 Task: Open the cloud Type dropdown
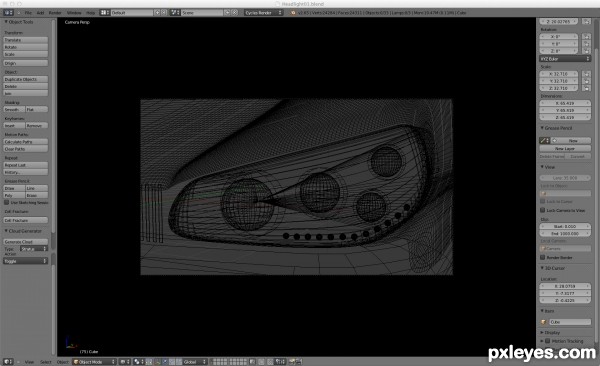34,249
